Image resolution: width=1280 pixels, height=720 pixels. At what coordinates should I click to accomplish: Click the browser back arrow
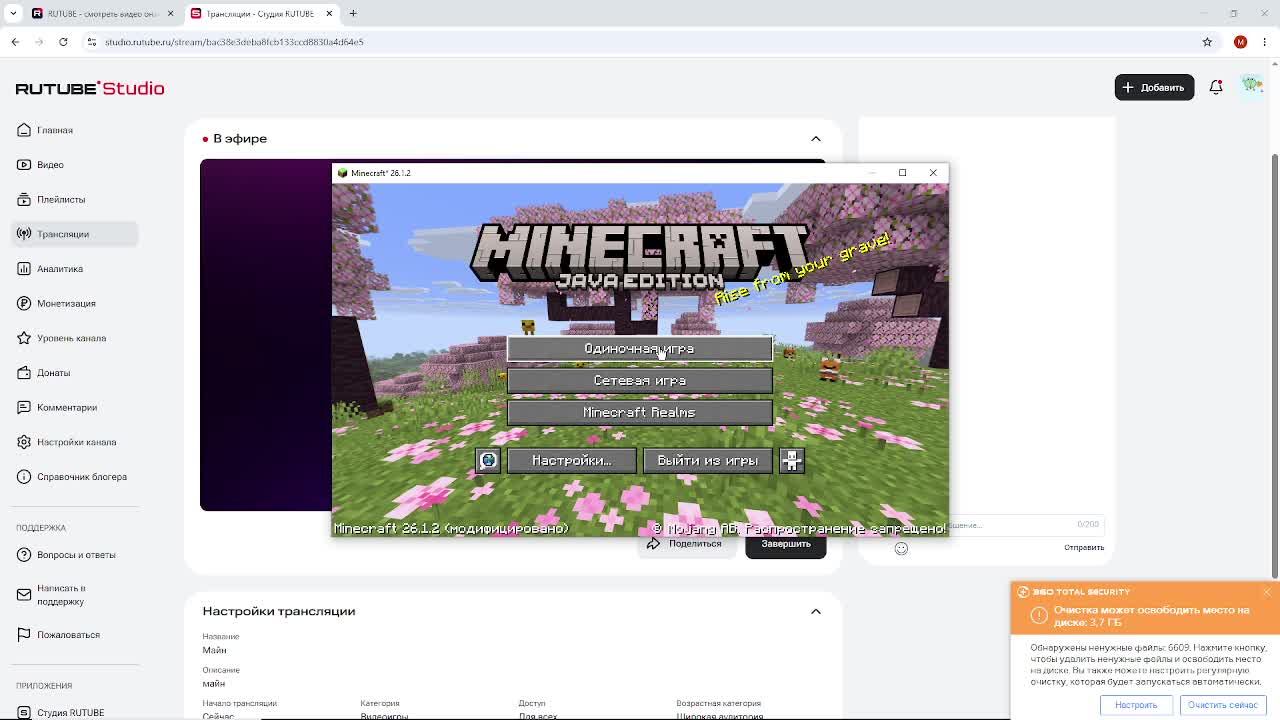tap(15, 42)
